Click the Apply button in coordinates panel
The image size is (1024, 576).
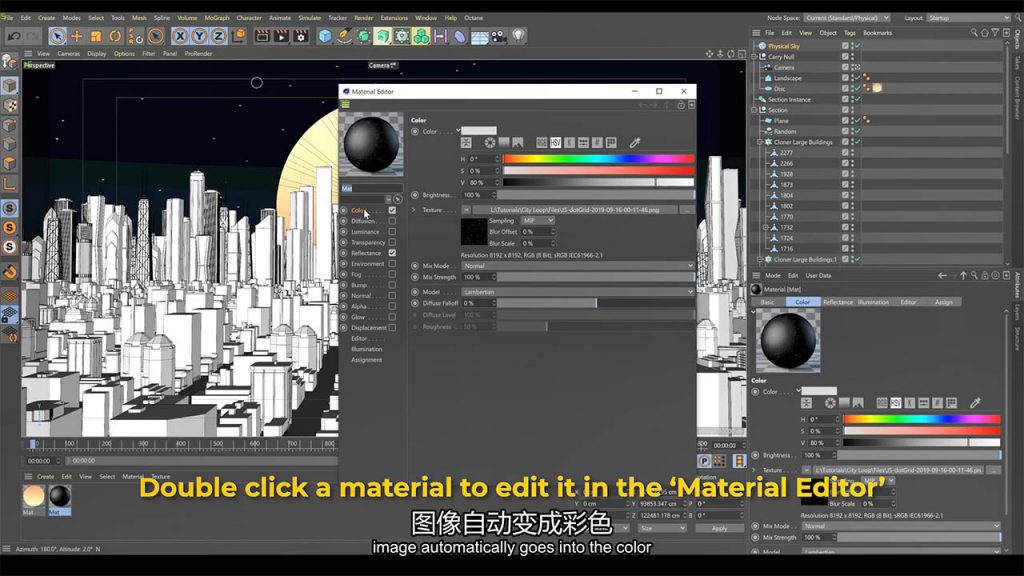(x=719, y=528)
